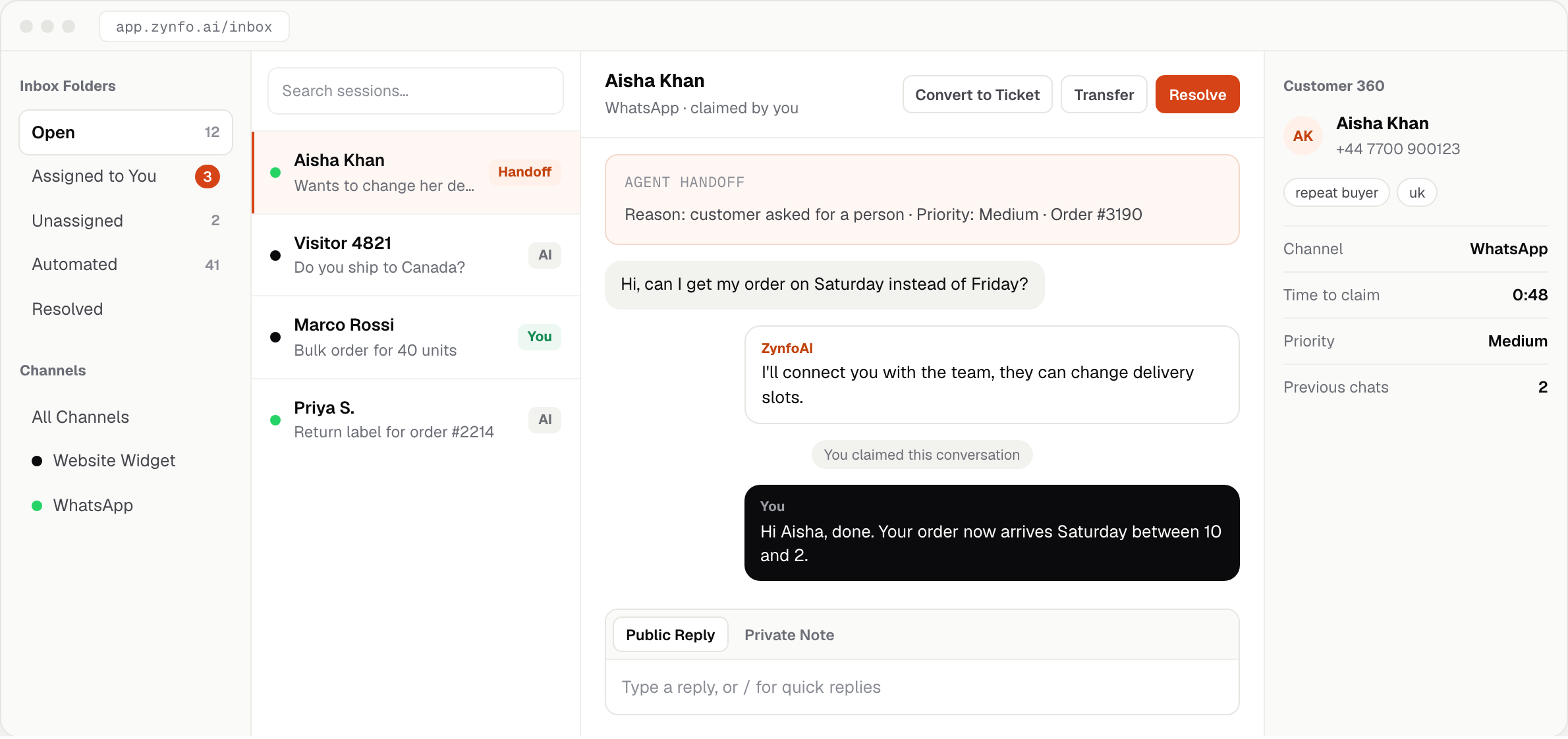This screenshot has height=739, width=1568.
Task: Open the Priya S. session
Action: (416, 420)
